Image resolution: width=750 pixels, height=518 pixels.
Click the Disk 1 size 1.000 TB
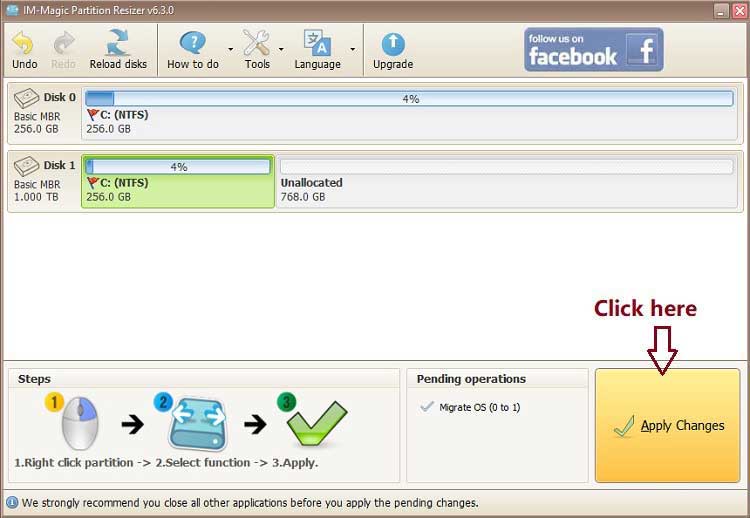coord(36,197)
